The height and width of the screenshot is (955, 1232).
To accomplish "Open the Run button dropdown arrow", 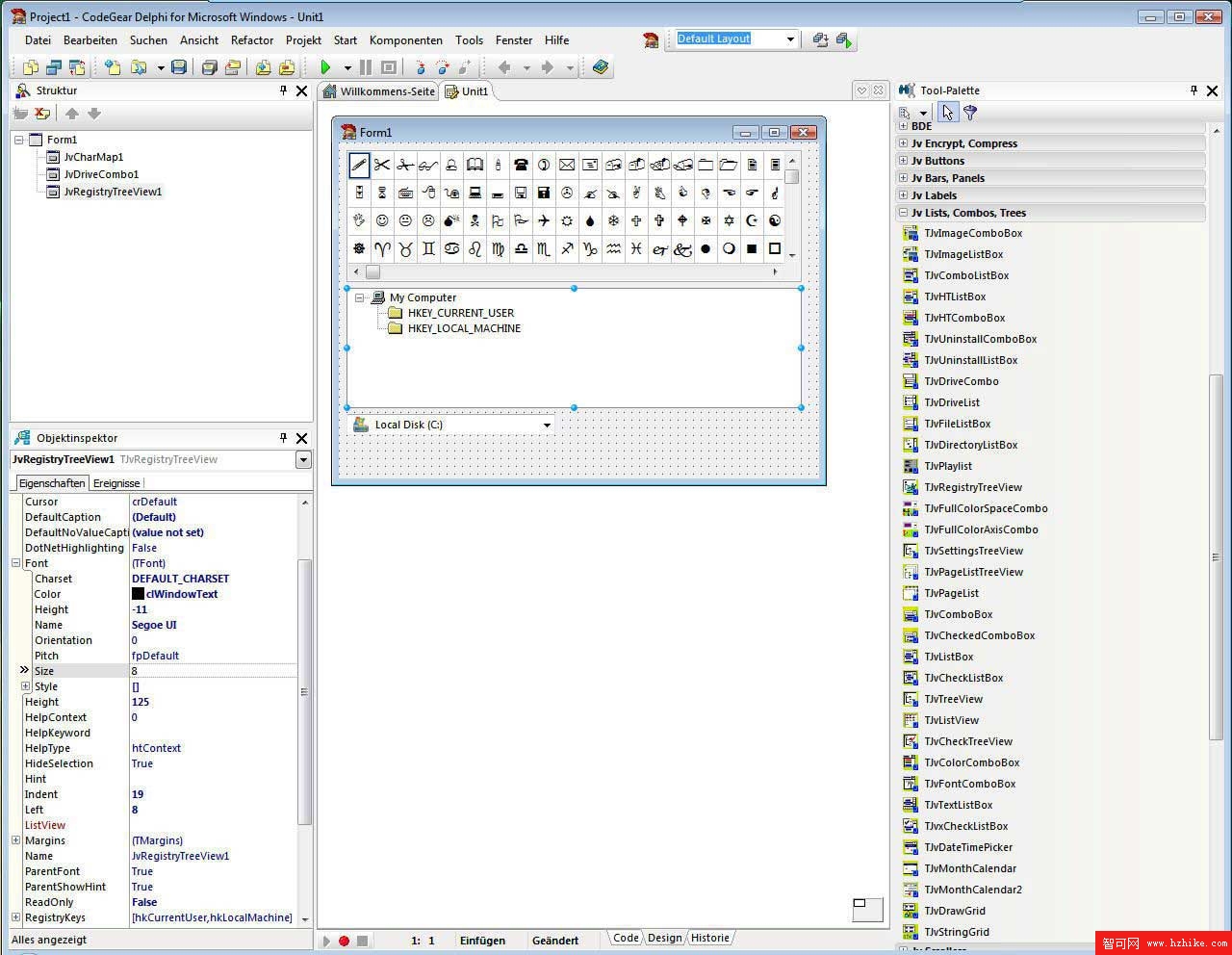I will (x=347, y=67).
